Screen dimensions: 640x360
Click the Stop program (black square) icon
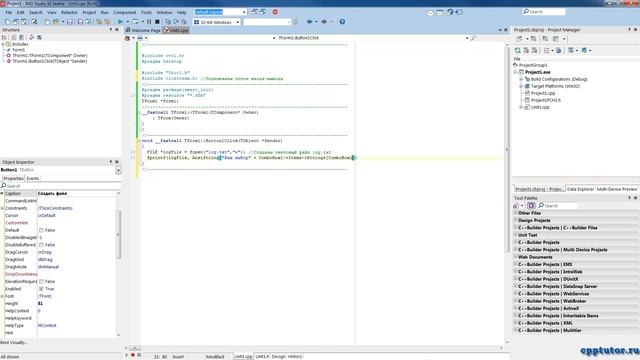click(x=157, y=22)
